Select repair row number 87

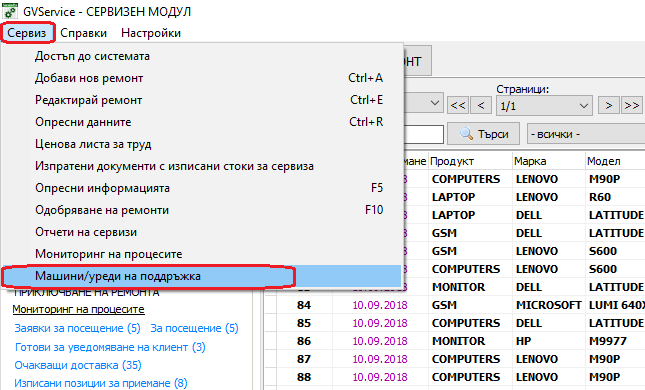point(304,359)
